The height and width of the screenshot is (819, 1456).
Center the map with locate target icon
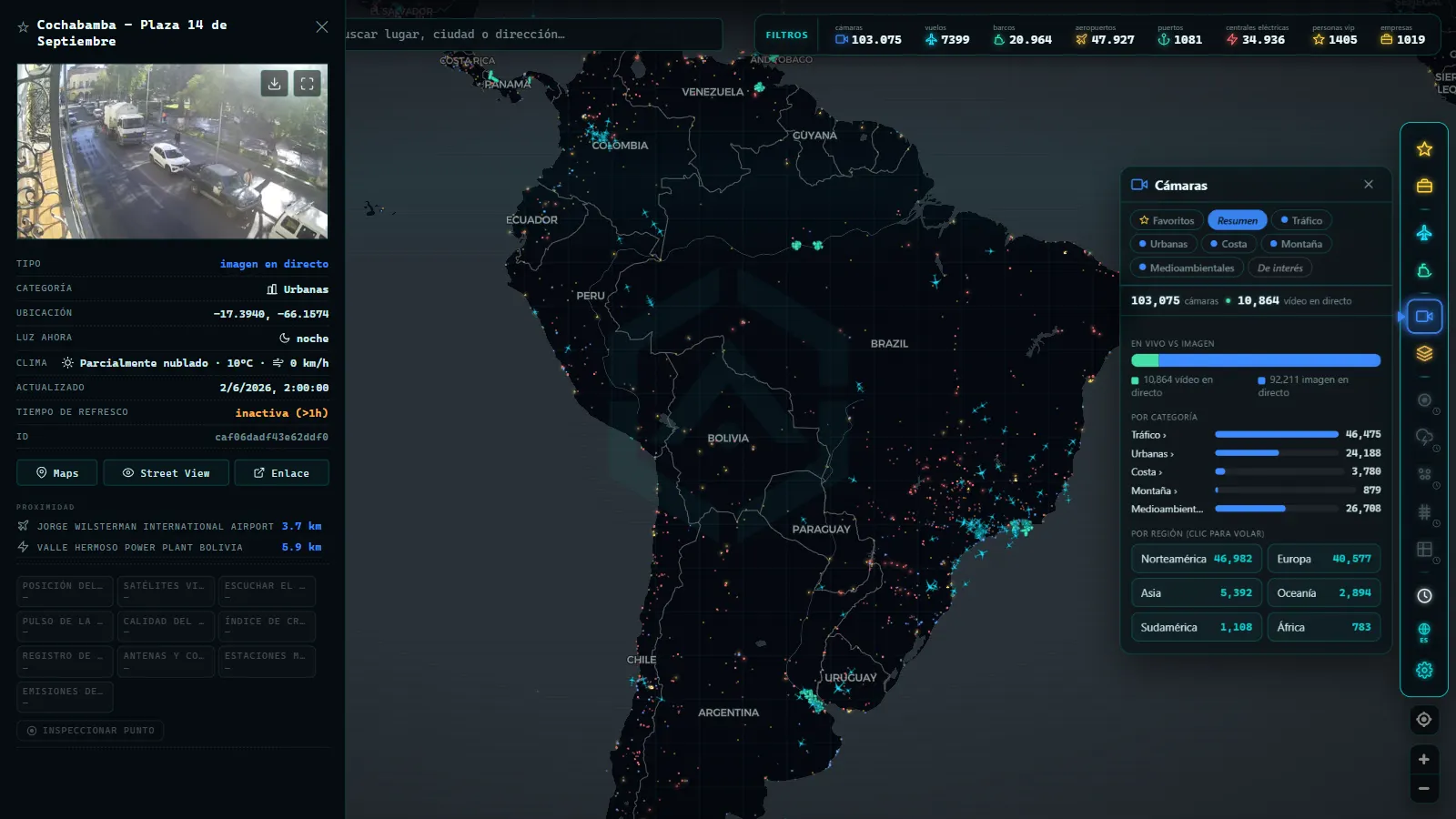tap(1424, 720)
